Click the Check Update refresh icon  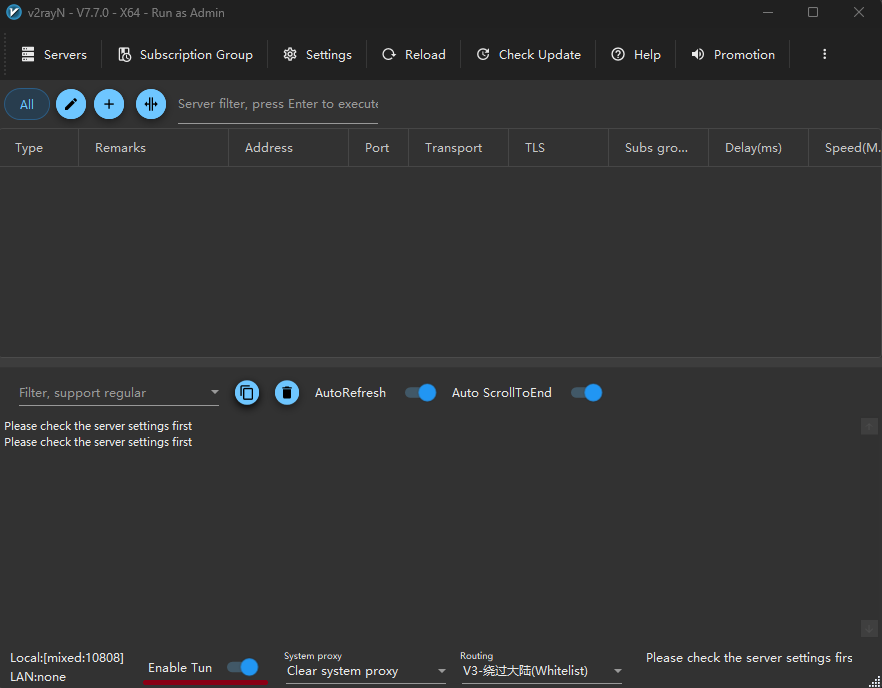483,55
